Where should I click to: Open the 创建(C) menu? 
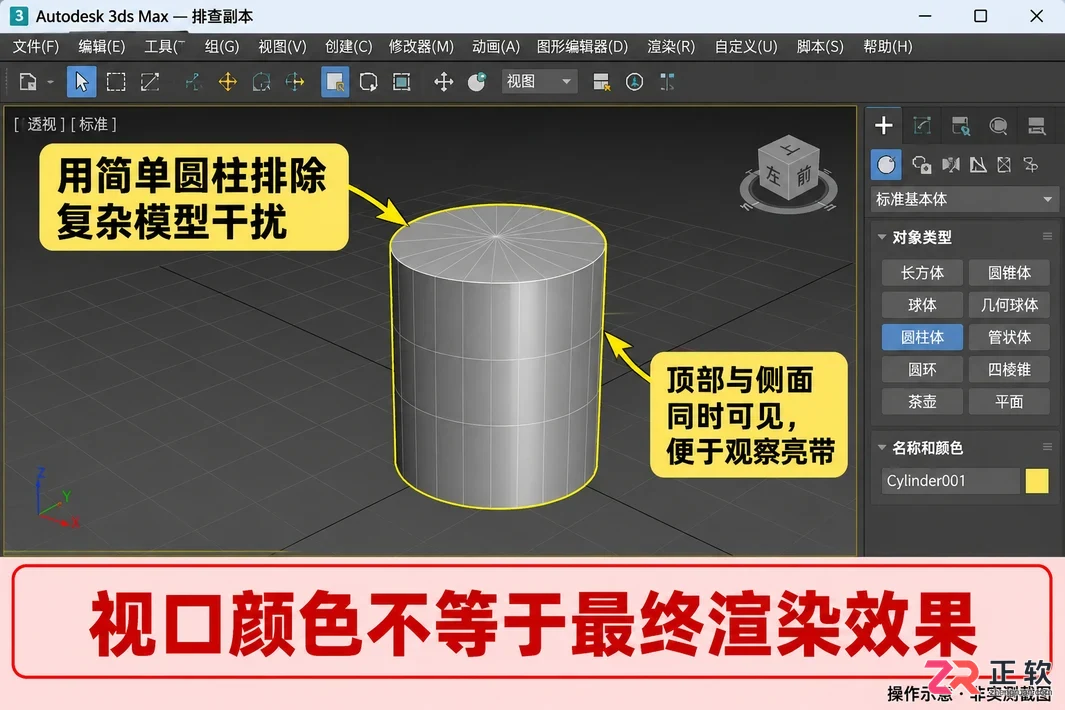pyautogui.click(x=348, y=46)
